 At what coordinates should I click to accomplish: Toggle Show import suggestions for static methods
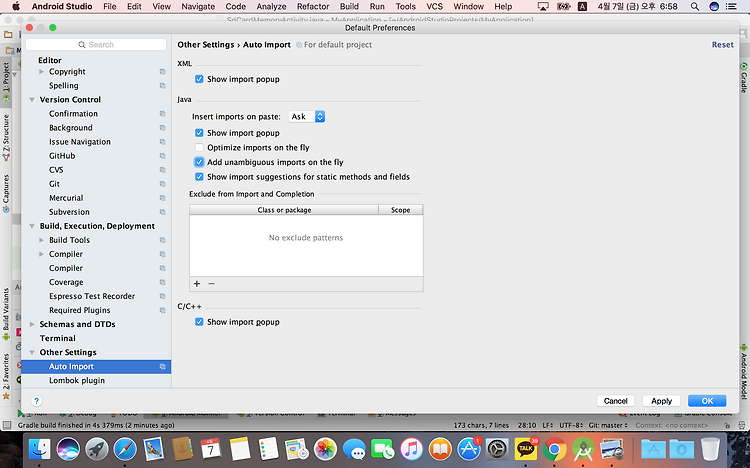pyautogui.click(x=199, y=177)
